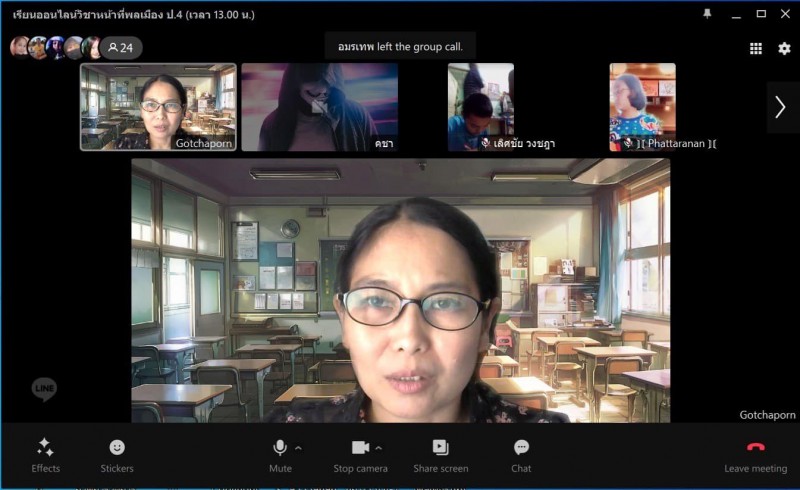This screenshot has height=490, width=800.
Task: Show next participants with right arrow
Action: 780,107
